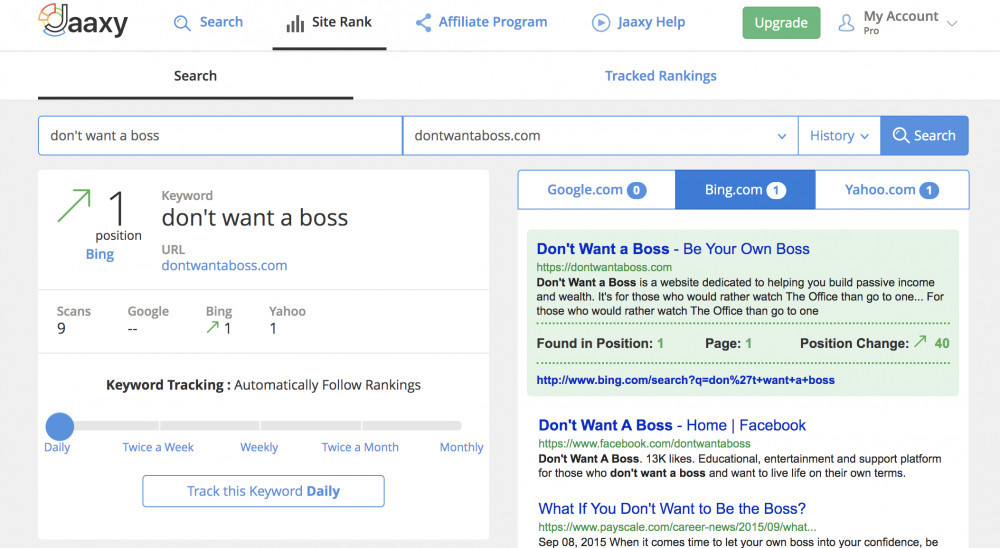
Task: Open the Site Rank navigation item
Action: coord(329,22)
